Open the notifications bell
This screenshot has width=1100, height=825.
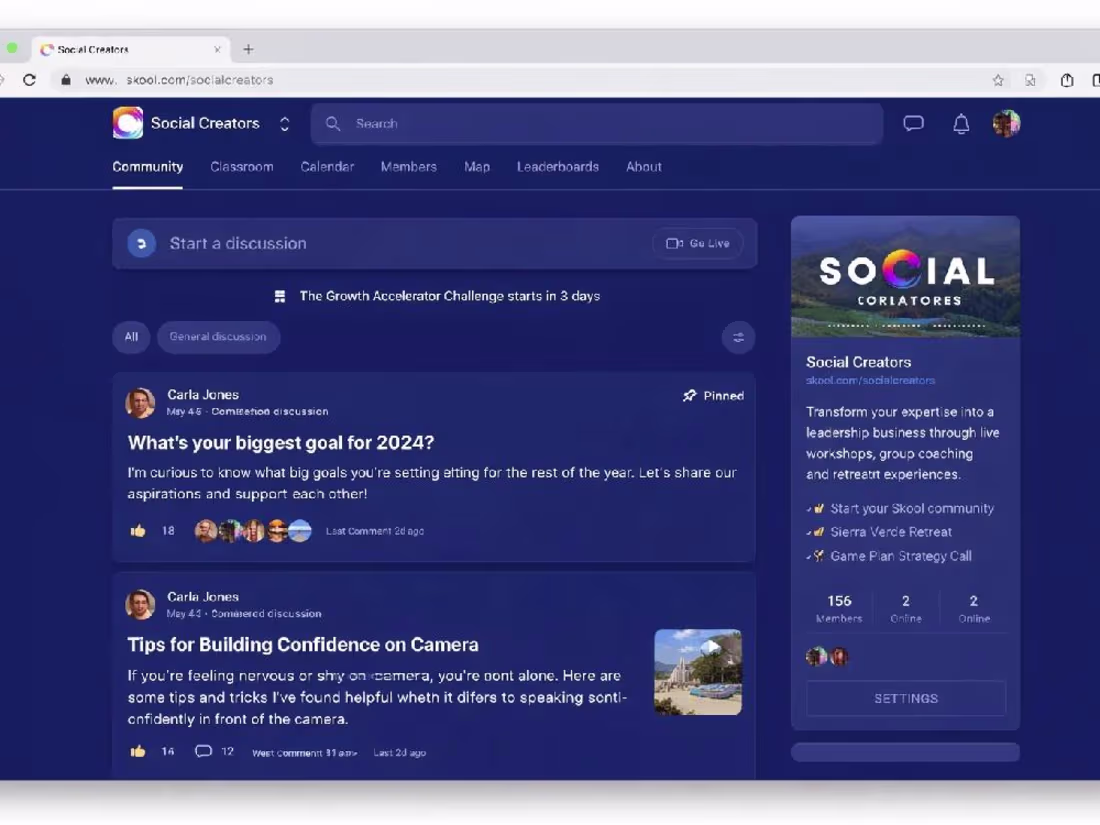pos(961,124)
